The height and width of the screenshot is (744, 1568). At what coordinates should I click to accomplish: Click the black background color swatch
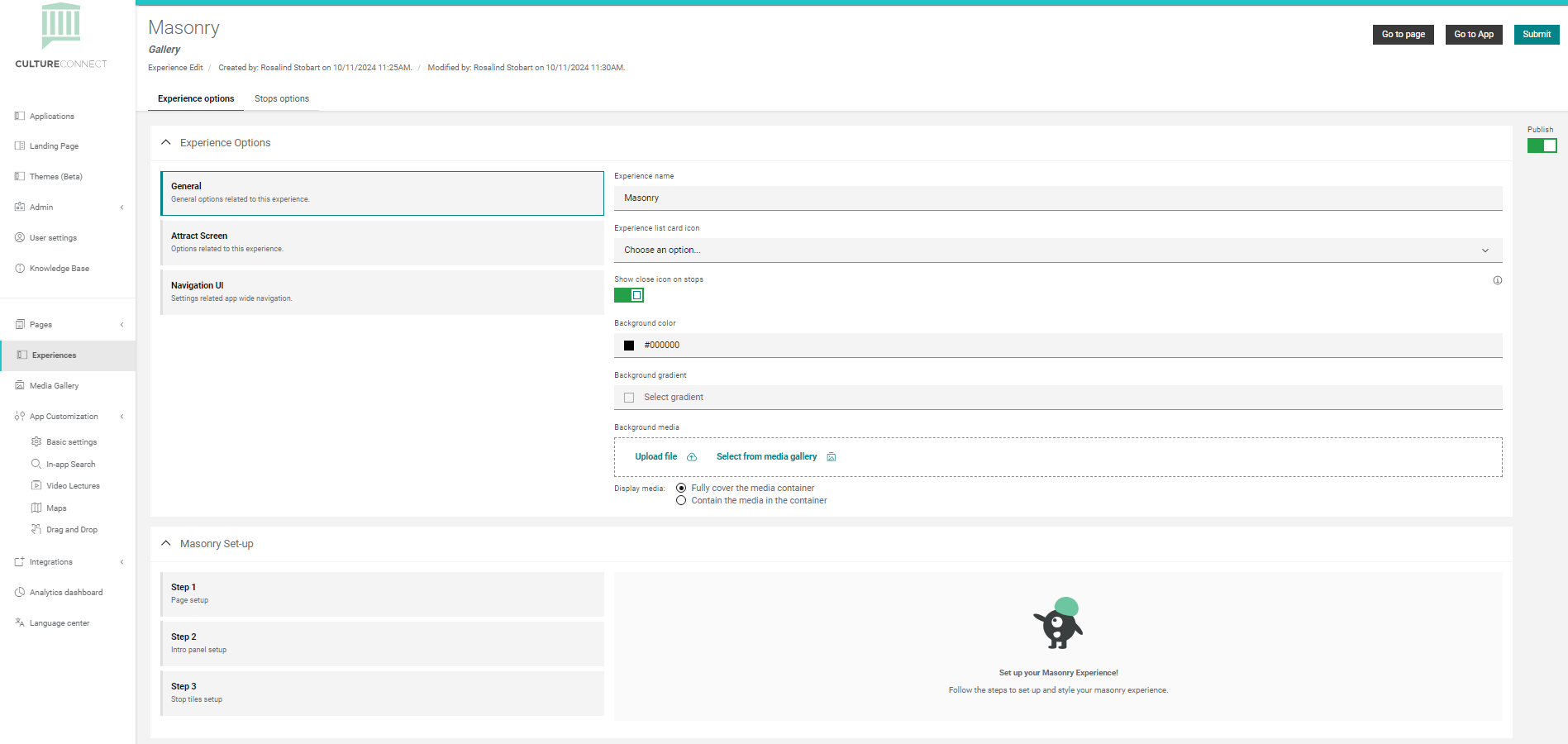coord(629,346)
